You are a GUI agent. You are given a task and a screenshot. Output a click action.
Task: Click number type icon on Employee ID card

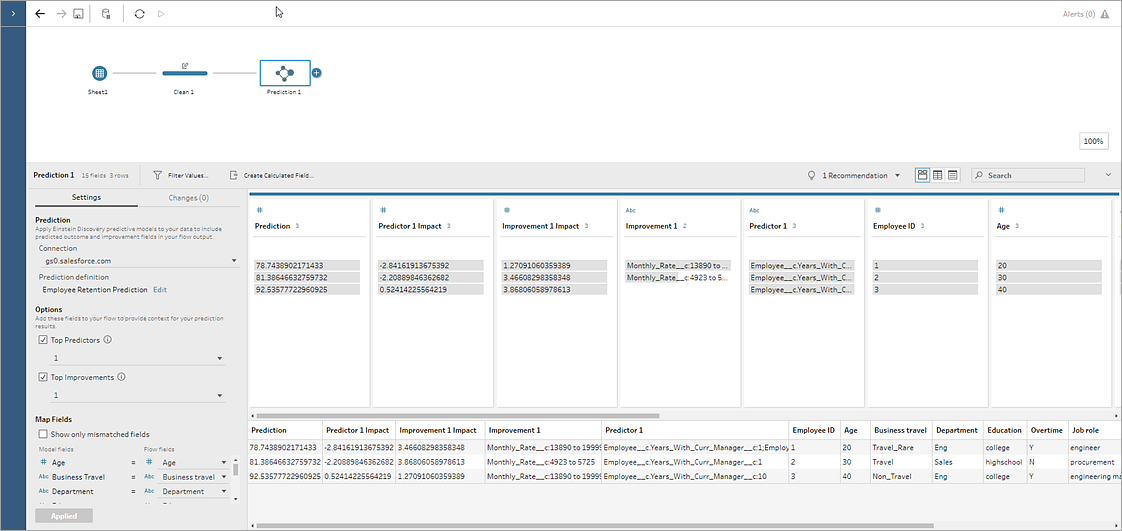877,210
